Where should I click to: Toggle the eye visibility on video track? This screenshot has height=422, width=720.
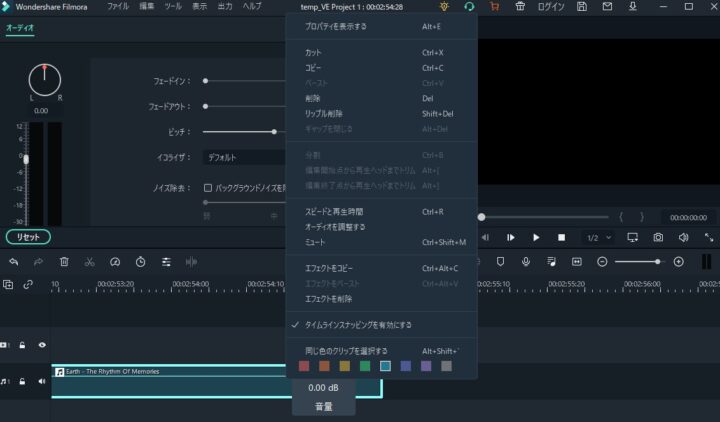[x=42, y=345]
